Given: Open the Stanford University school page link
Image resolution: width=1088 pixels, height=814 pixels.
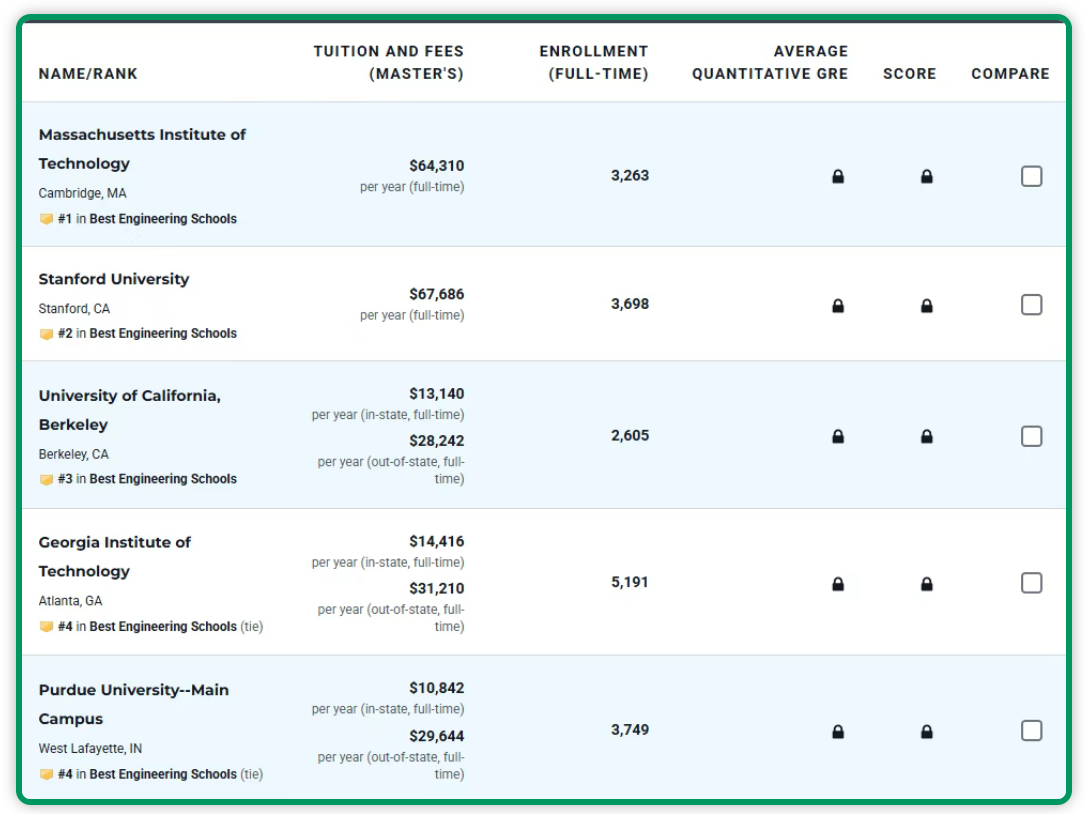Looking at the screenshot, I should click(x=114, y=279).
